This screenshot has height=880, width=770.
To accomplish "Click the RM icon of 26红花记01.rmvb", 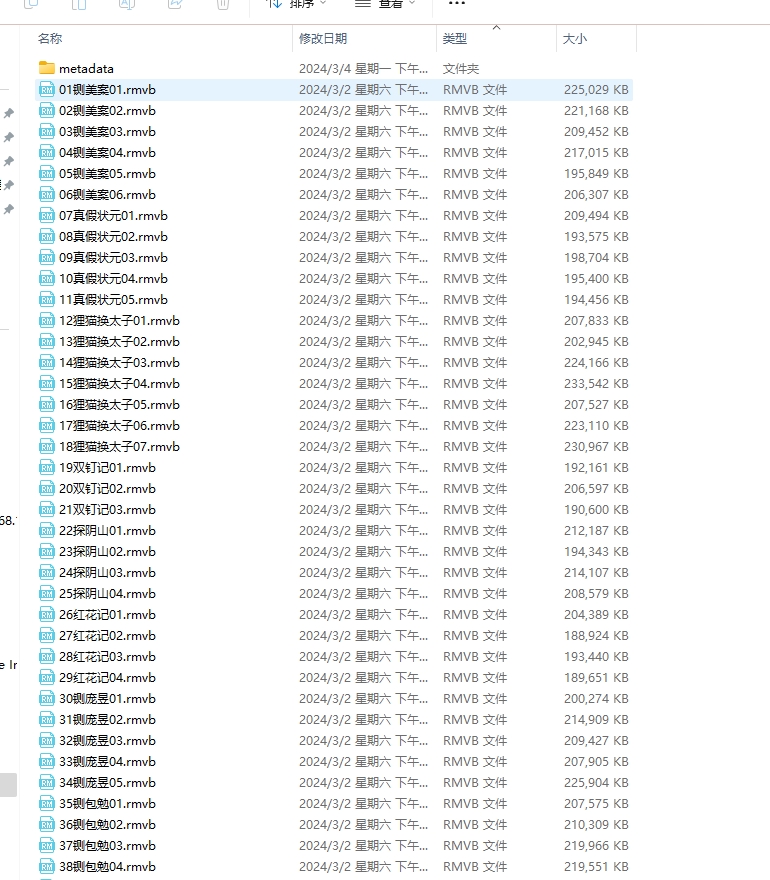I will tap(47, 615).
